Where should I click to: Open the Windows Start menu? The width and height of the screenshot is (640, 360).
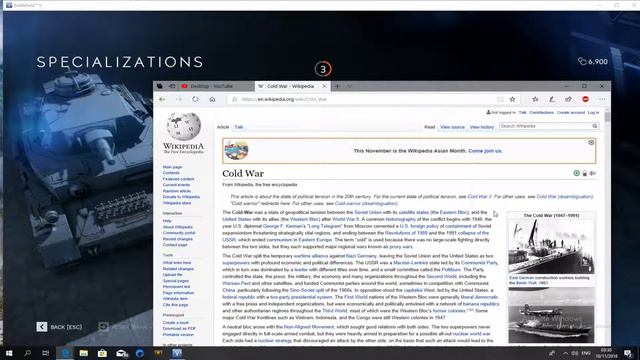click(x=9, y=353)
